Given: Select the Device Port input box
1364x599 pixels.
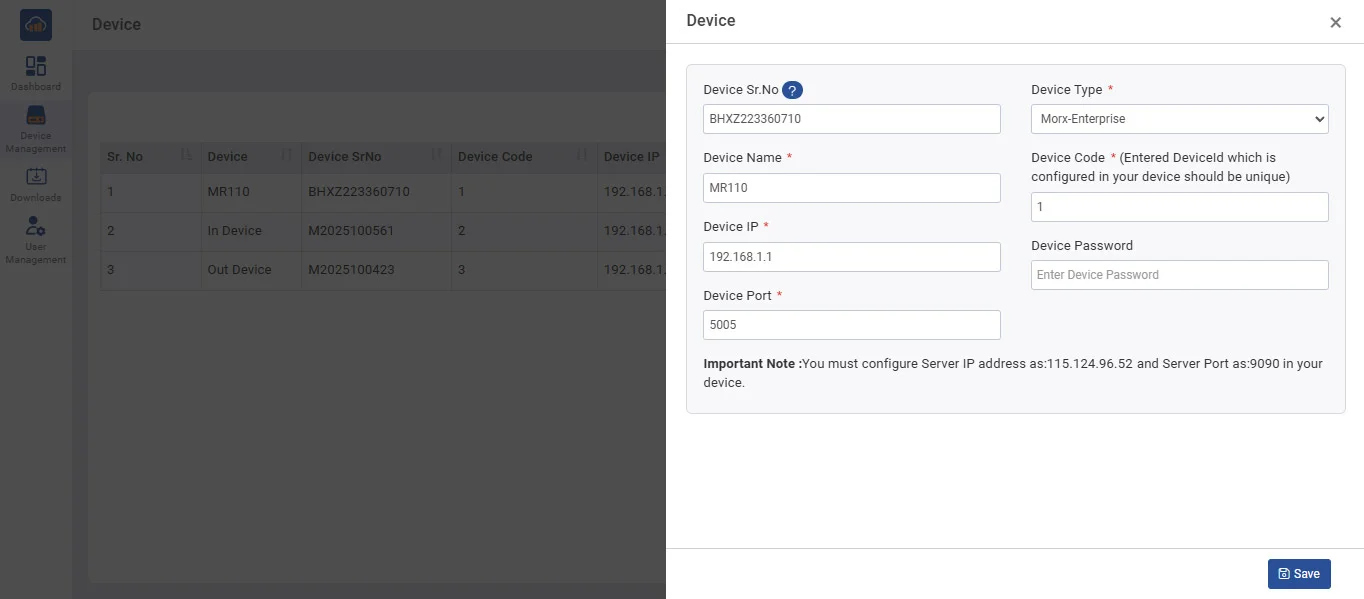Looking at the screenshot, I should click(851, 325).
